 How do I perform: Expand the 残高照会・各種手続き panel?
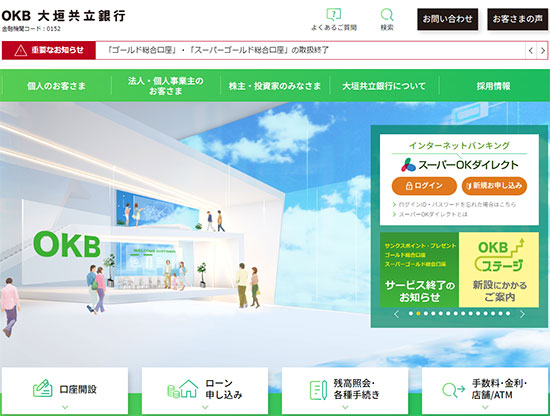(x=345, y=391)
